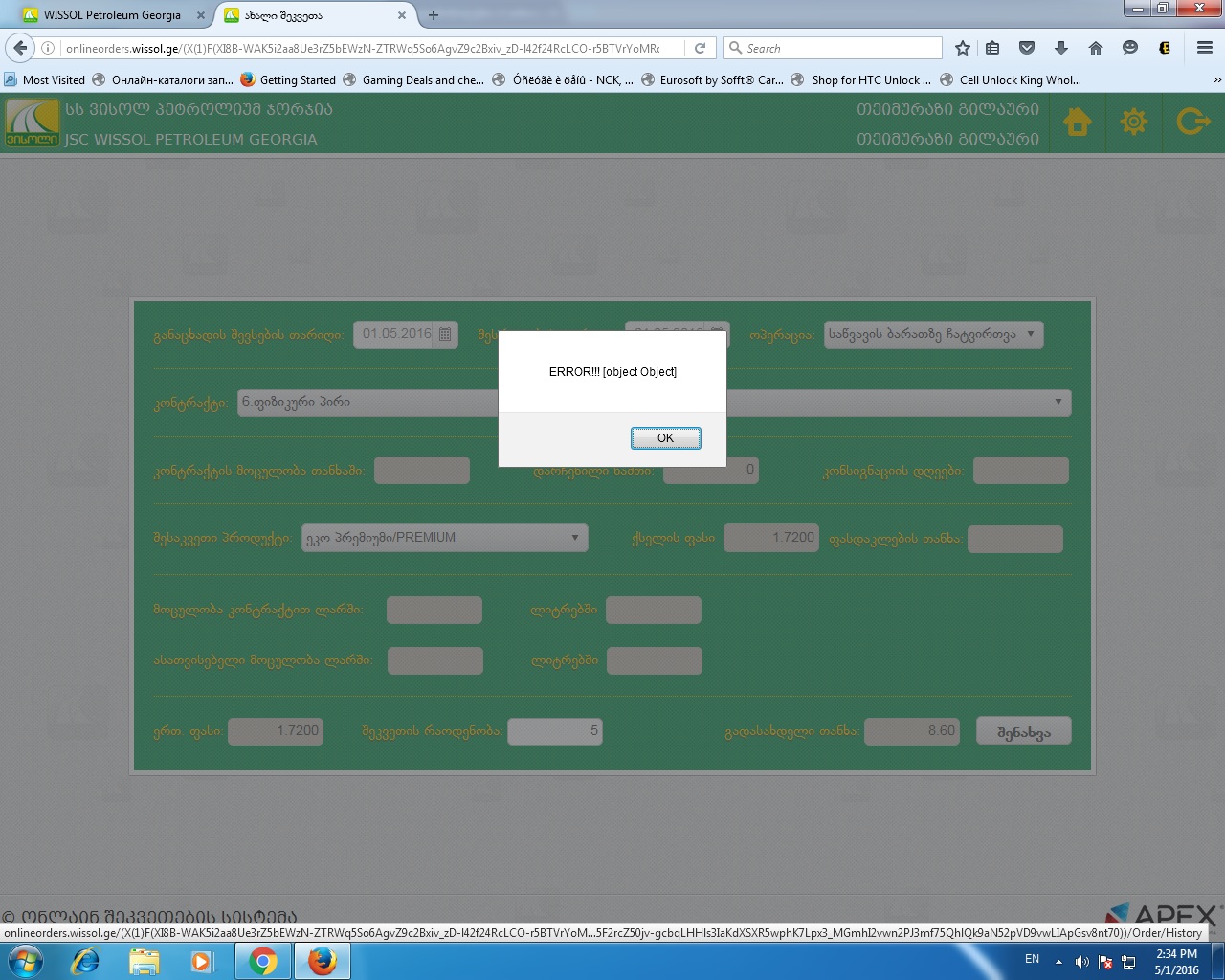Open Shop for HTC Unlock bookmark
This screenshot has width=1225, height=980.
click(861, 79)
